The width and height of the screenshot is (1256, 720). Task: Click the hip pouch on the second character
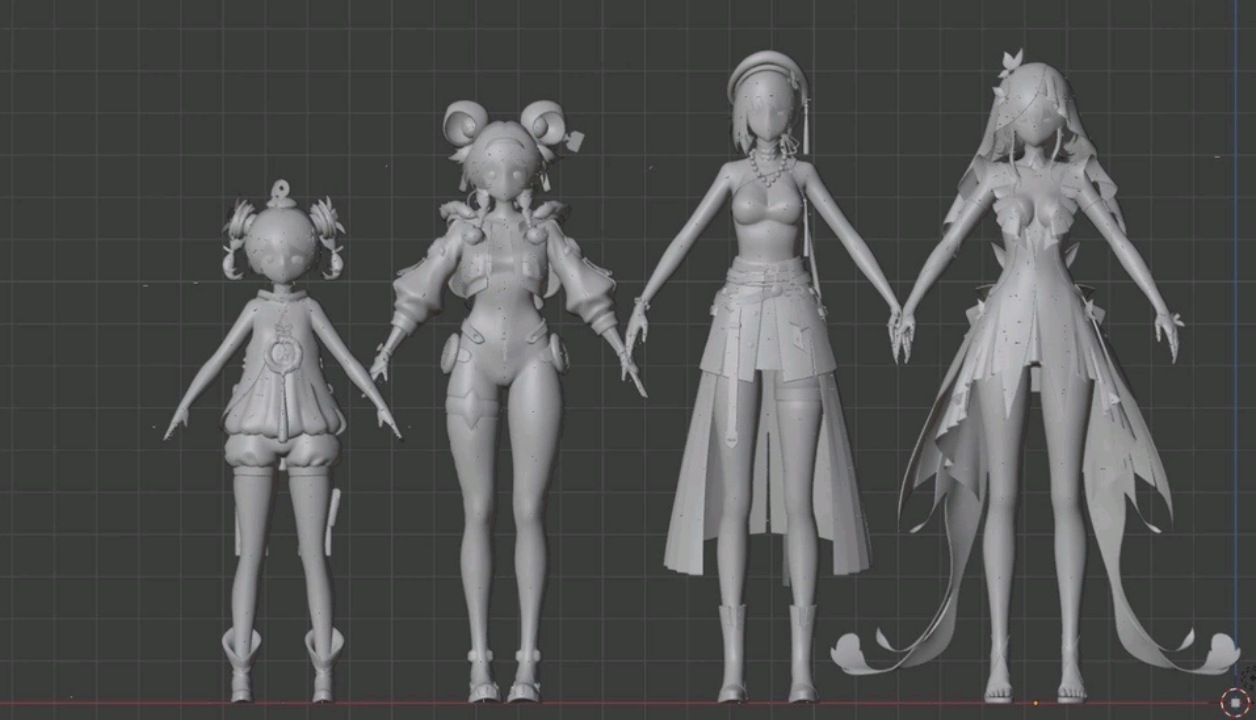(x=451, y=353)
